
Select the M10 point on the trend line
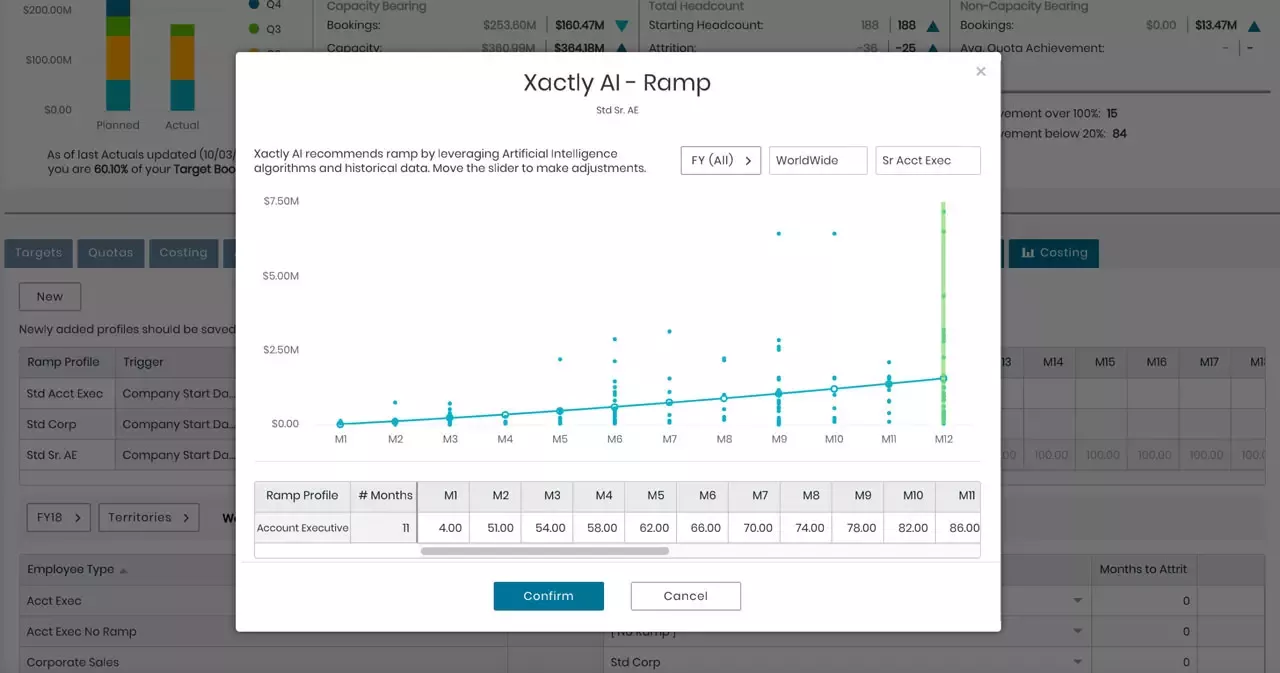tap(834, 389)
